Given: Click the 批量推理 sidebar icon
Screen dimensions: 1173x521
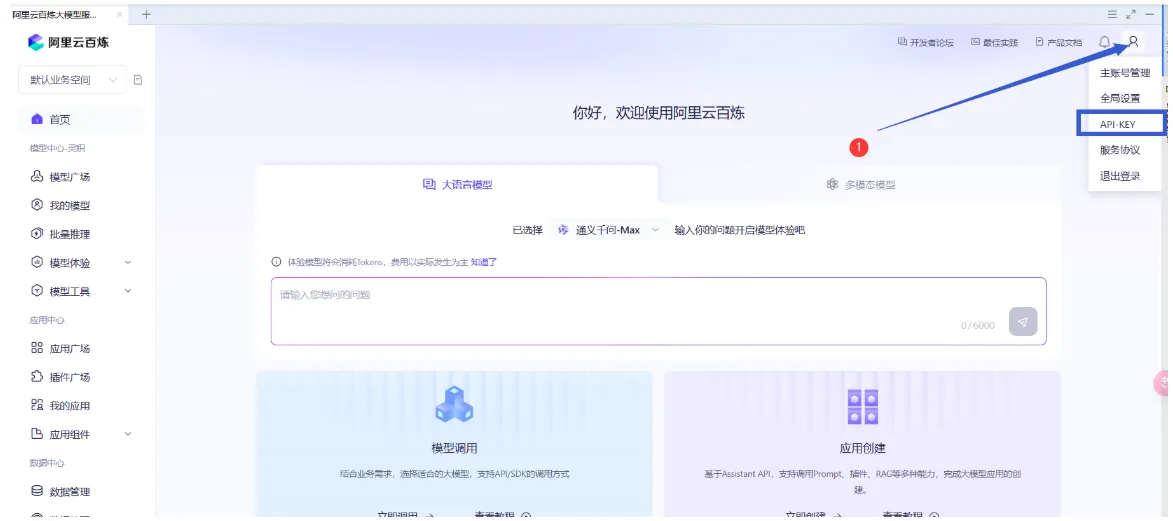Looking at the screenshot, I should click(x=37, y=234).
